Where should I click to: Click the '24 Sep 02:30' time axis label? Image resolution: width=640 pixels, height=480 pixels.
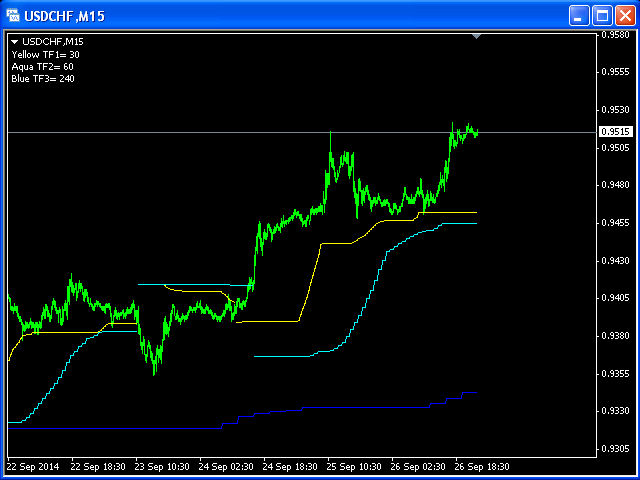click(x=227, y=467)
